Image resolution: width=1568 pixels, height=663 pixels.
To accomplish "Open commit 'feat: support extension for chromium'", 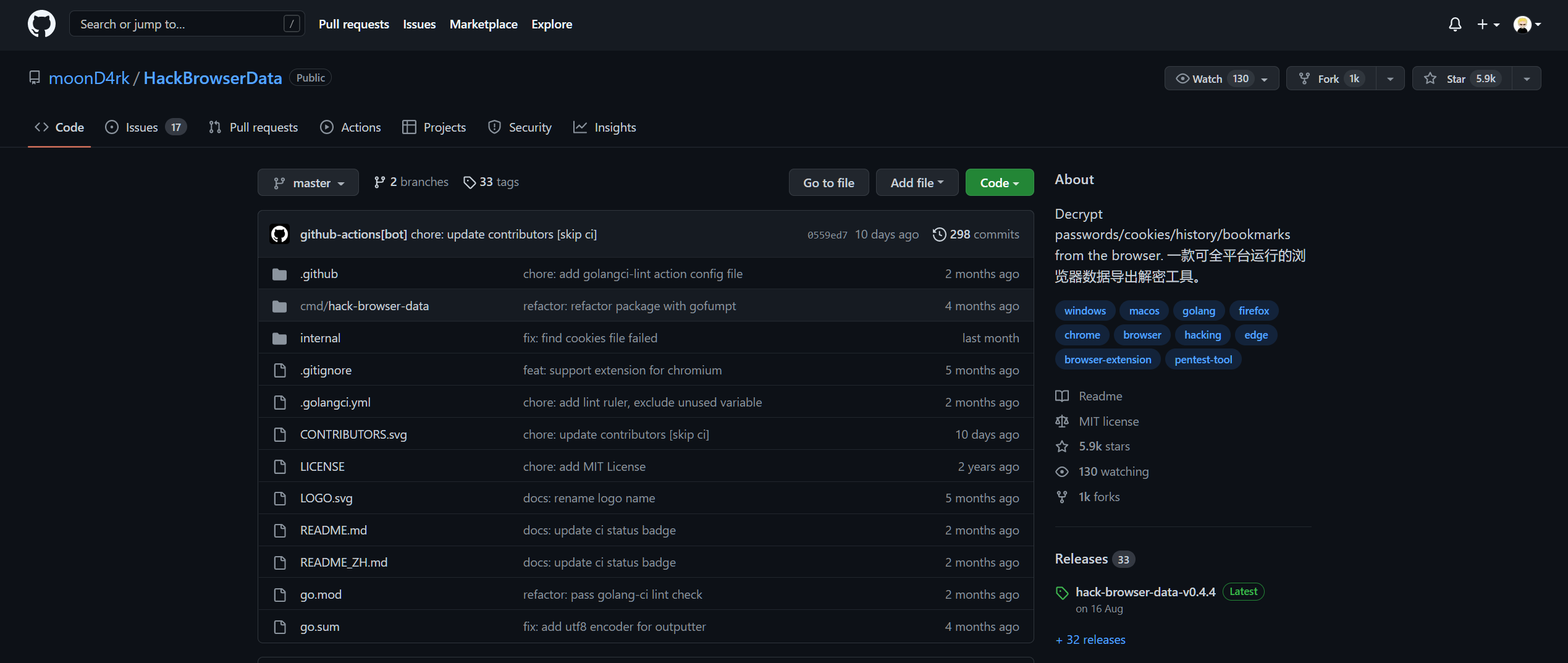I will pyautogui.click(x=622, y=370).
